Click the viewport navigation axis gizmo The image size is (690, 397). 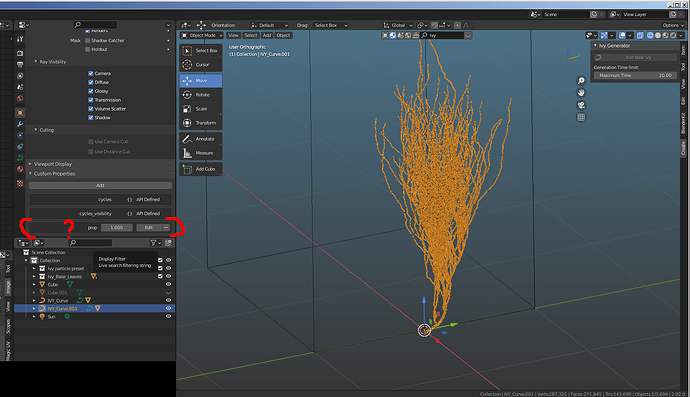pyautogui.click(x=573, y=55)
